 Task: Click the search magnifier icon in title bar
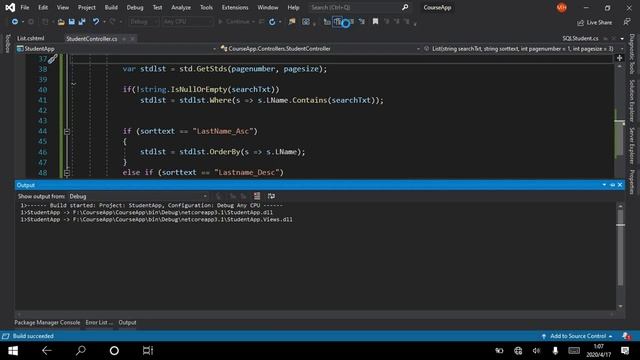click(405, 7)
